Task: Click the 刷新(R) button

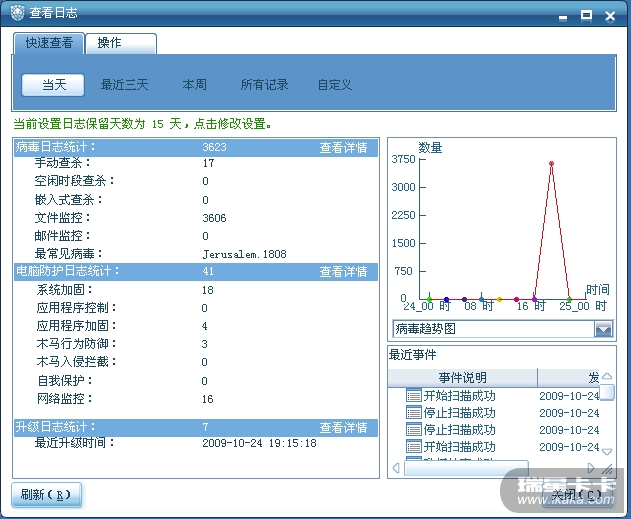Action: click(46, 494)
